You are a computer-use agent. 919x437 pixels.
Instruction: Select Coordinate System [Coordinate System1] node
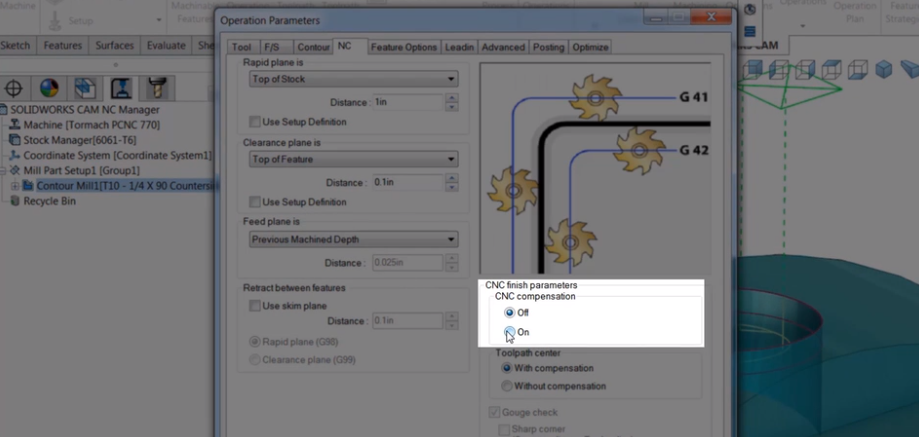coord(117,155)
